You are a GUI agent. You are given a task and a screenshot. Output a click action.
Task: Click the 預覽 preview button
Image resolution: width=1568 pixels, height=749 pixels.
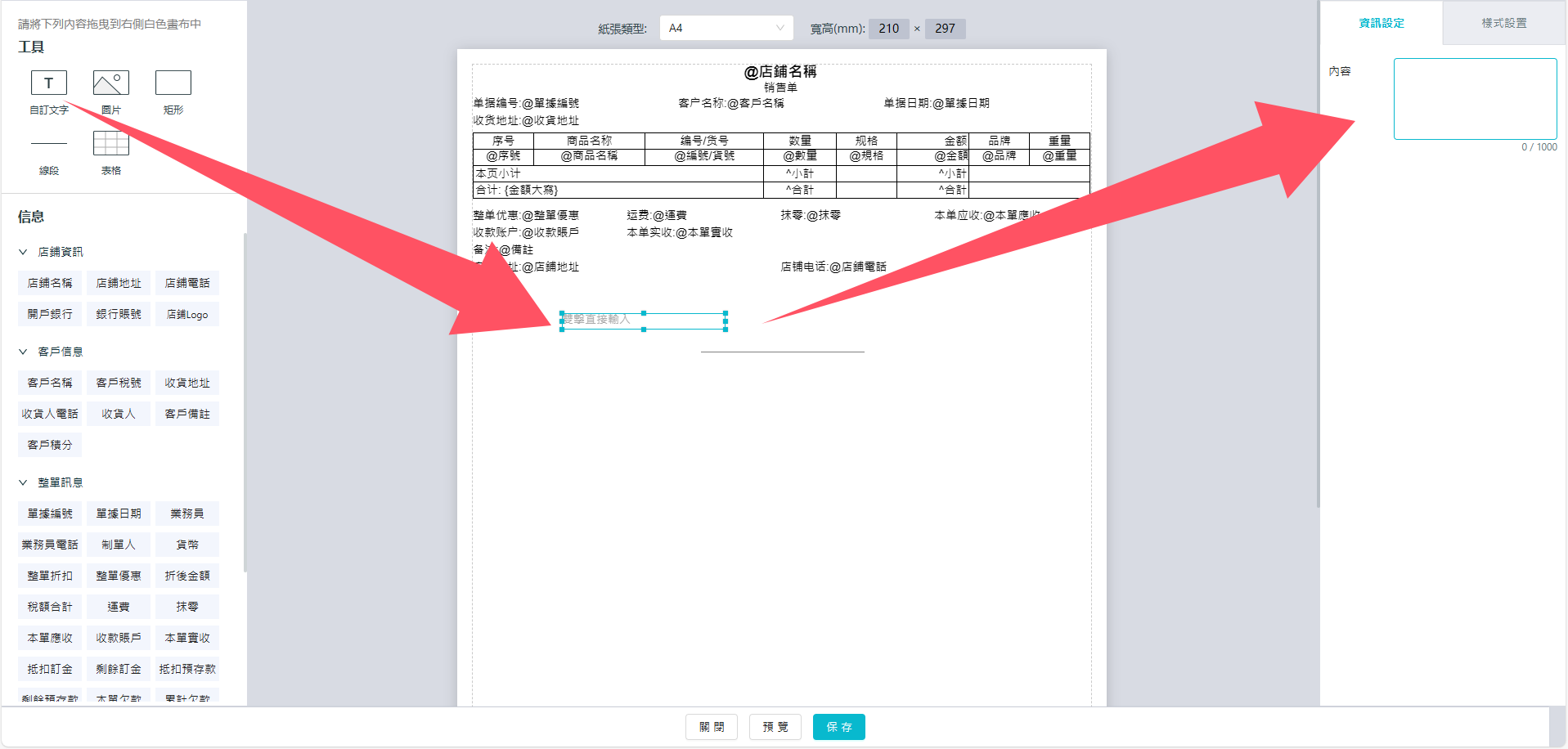pos(775,726)
